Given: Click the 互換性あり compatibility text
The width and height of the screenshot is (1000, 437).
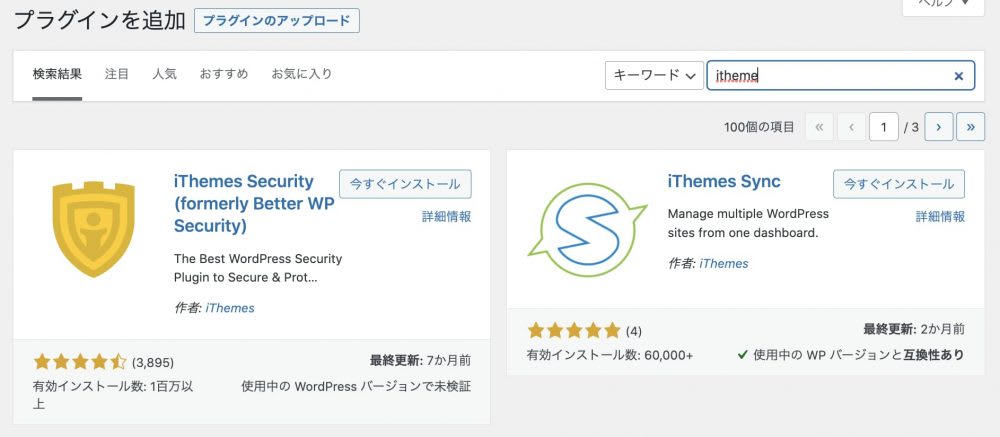Looking at the screenshot, I should click(934, 355).
